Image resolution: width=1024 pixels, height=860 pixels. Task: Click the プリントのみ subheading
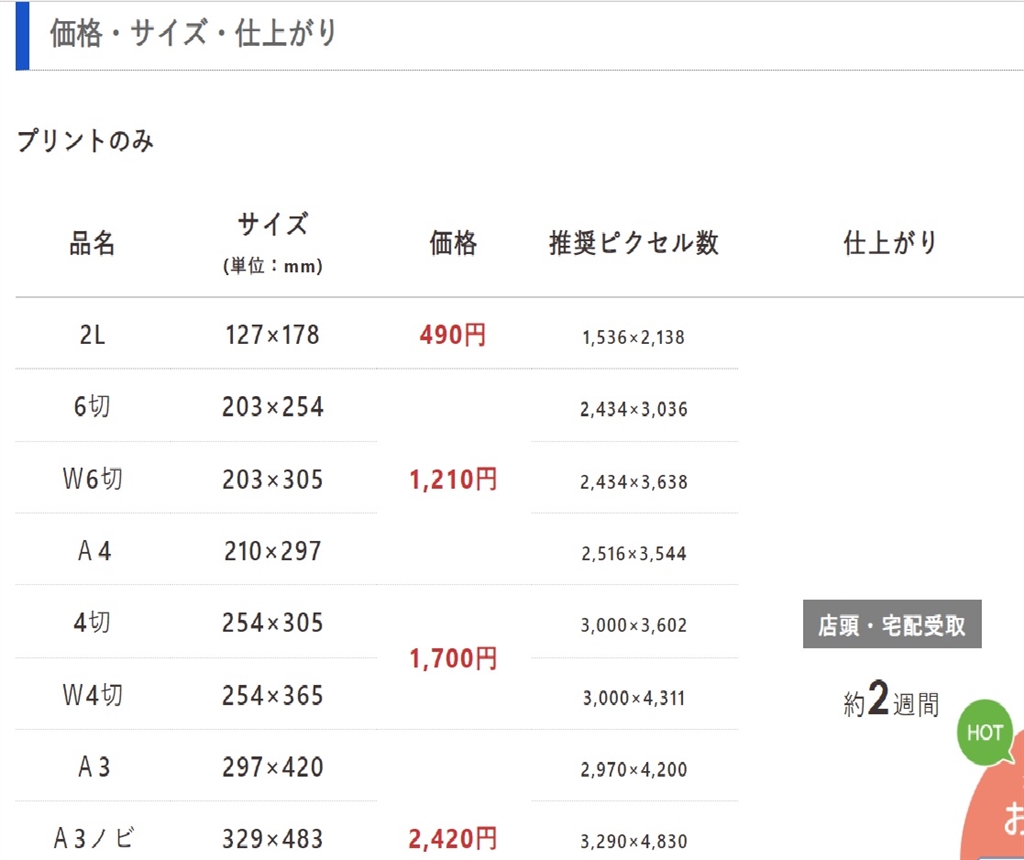point(86,142)
